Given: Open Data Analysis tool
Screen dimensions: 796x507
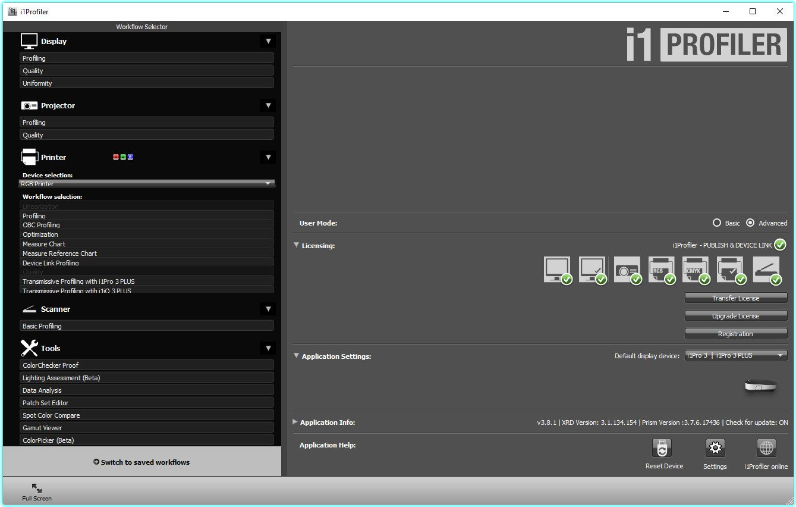Looking at the screenshot, I should point(147,390).
